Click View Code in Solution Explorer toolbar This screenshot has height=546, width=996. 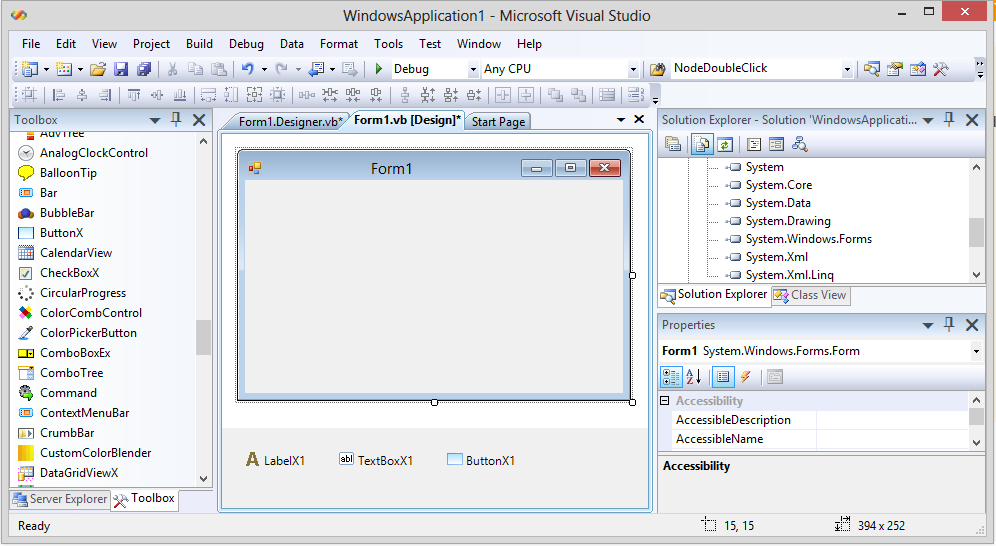(754, 145)
